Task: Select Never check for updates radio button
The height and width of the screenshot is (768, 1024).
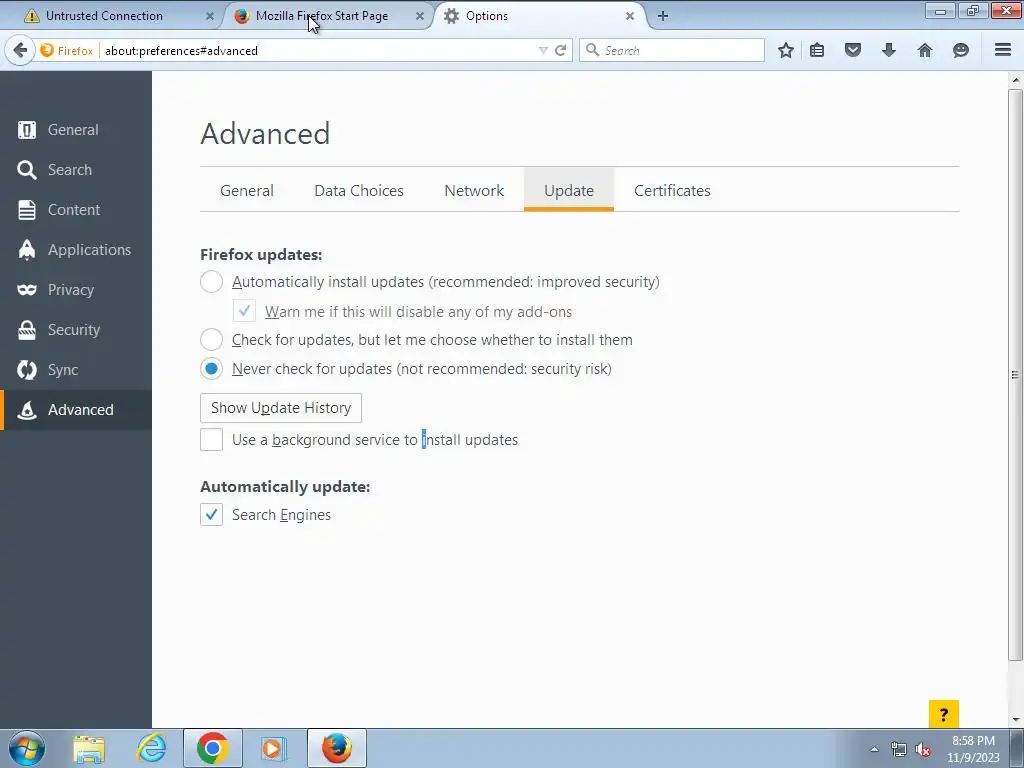Action: [x=211, y=369]
